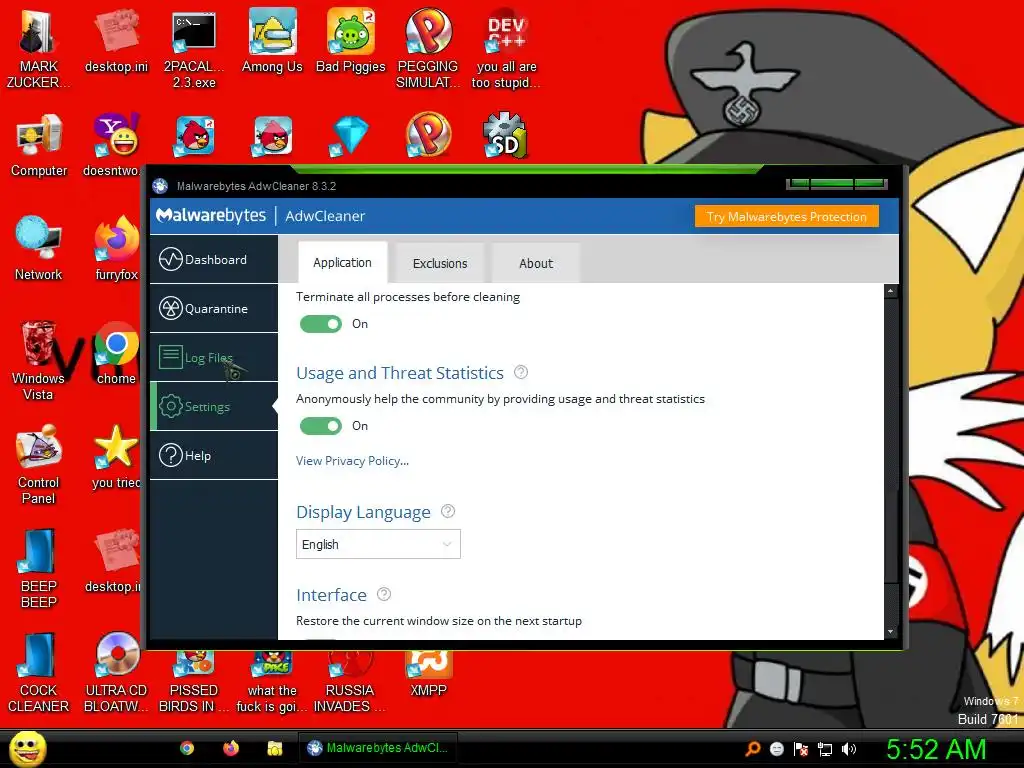1024x768 pixels.
Task: Toggle Usage and Threat Statistics switch
Action: 321,426
